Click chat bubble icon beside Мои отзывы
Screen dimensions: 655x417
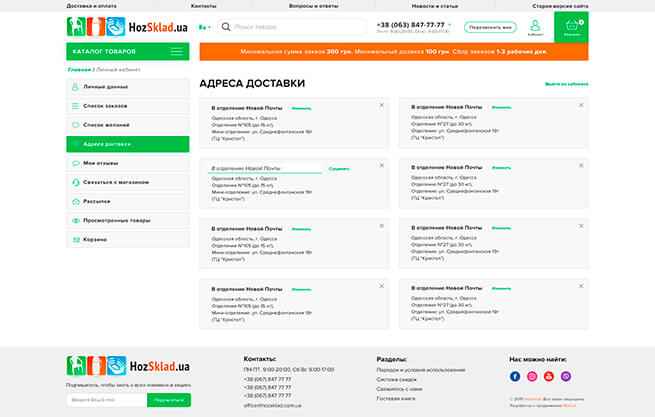click(x=76, y=163)
